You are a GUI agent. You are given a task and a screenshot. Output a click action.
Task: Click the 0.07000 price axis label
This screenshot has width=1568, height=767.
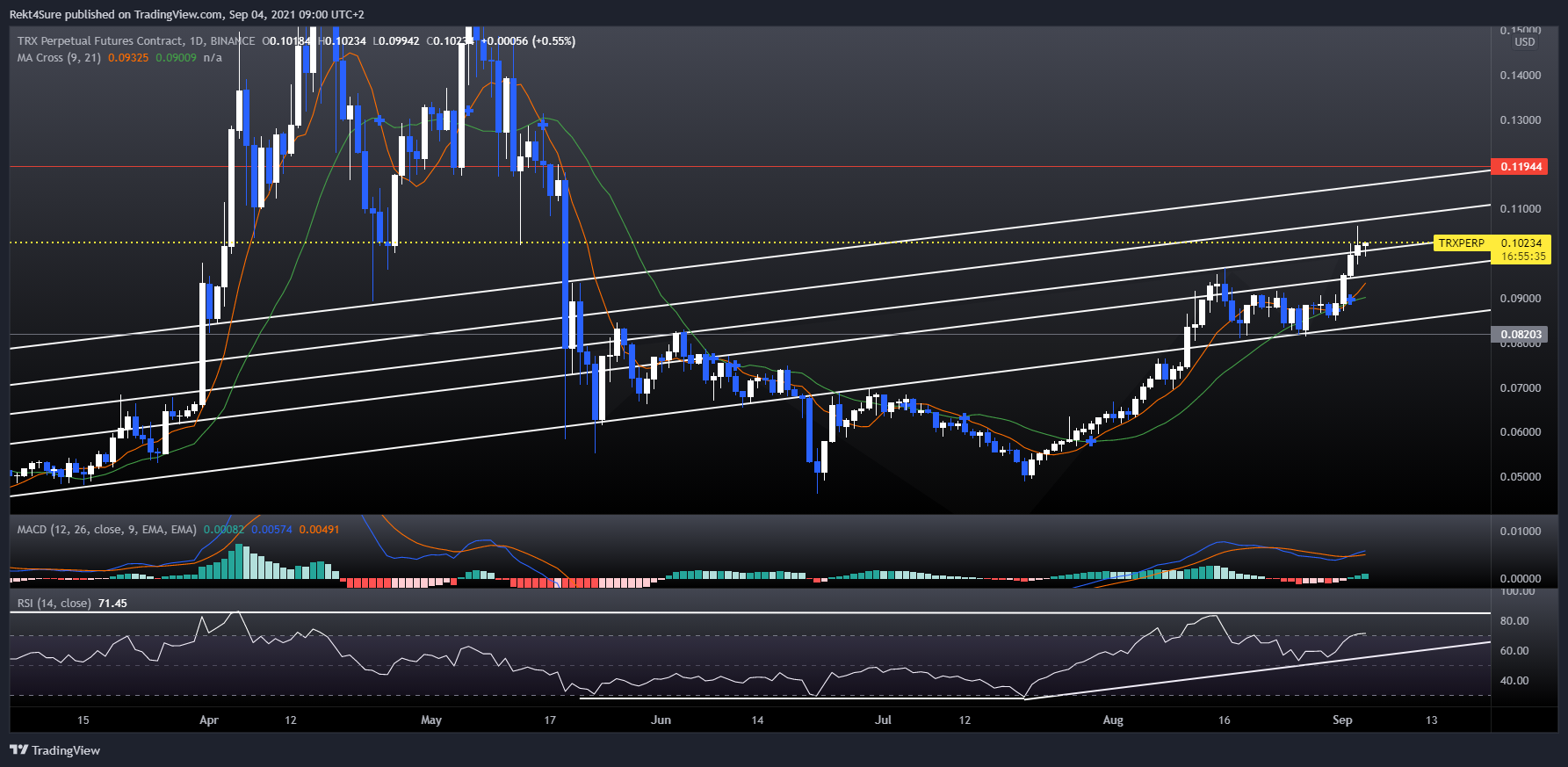[1521, 388]
